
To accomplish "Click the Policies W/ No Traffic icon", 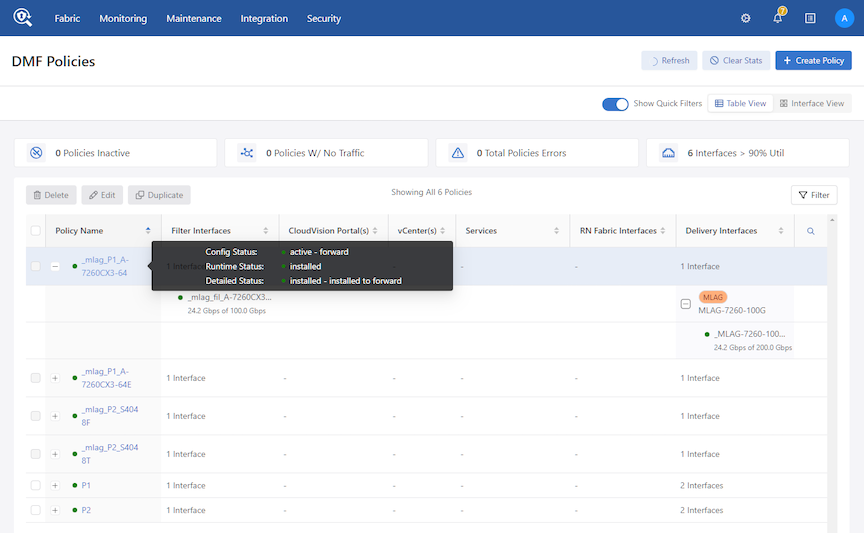I will click(x=247, y=153).
